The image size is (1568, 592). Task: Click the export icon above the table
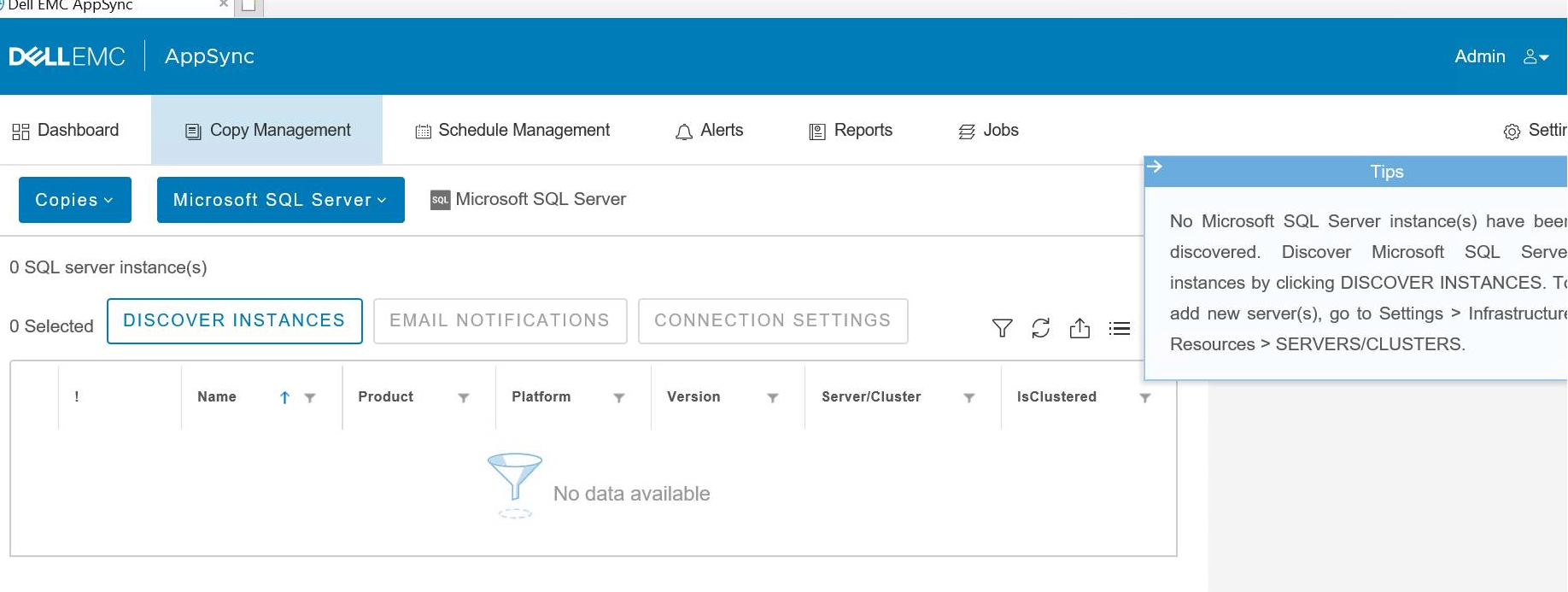[1079, 328]
